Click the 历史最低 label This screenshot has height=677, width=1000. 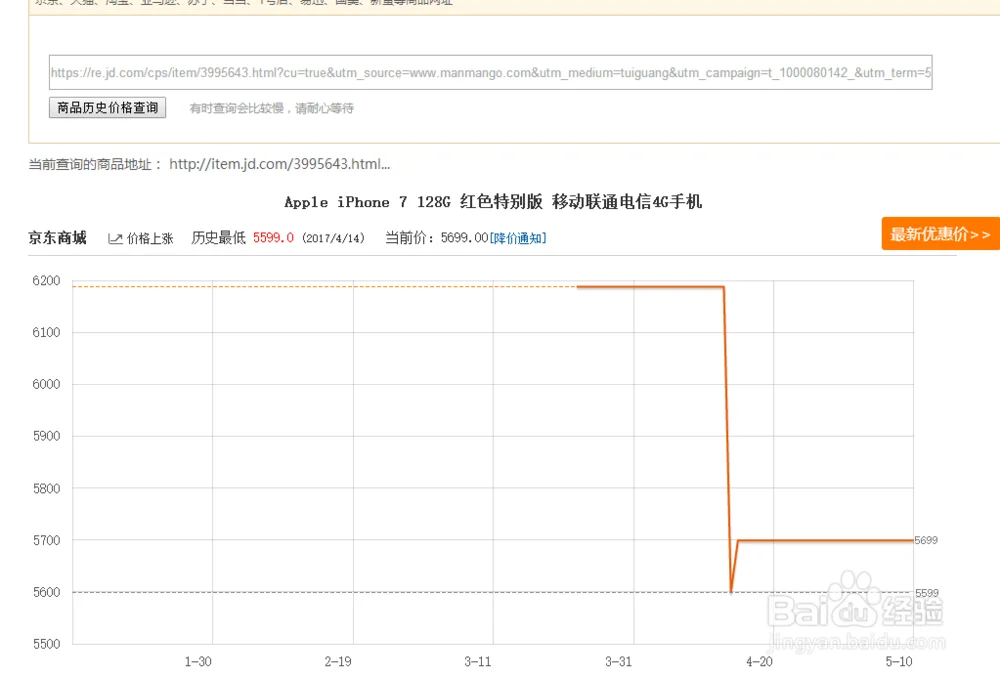pyautogui.click(x=218, y=238)
